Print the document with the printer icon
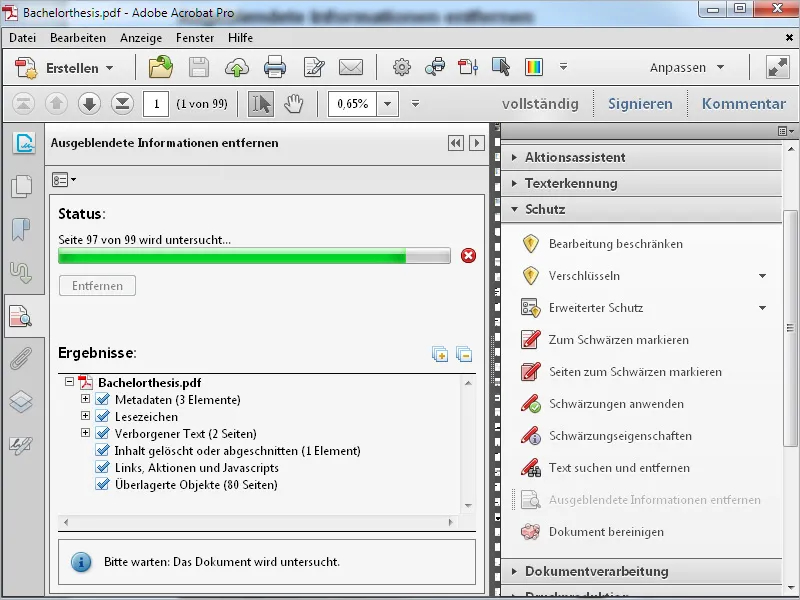Screen dimensions: 800x600 [274, 67]
